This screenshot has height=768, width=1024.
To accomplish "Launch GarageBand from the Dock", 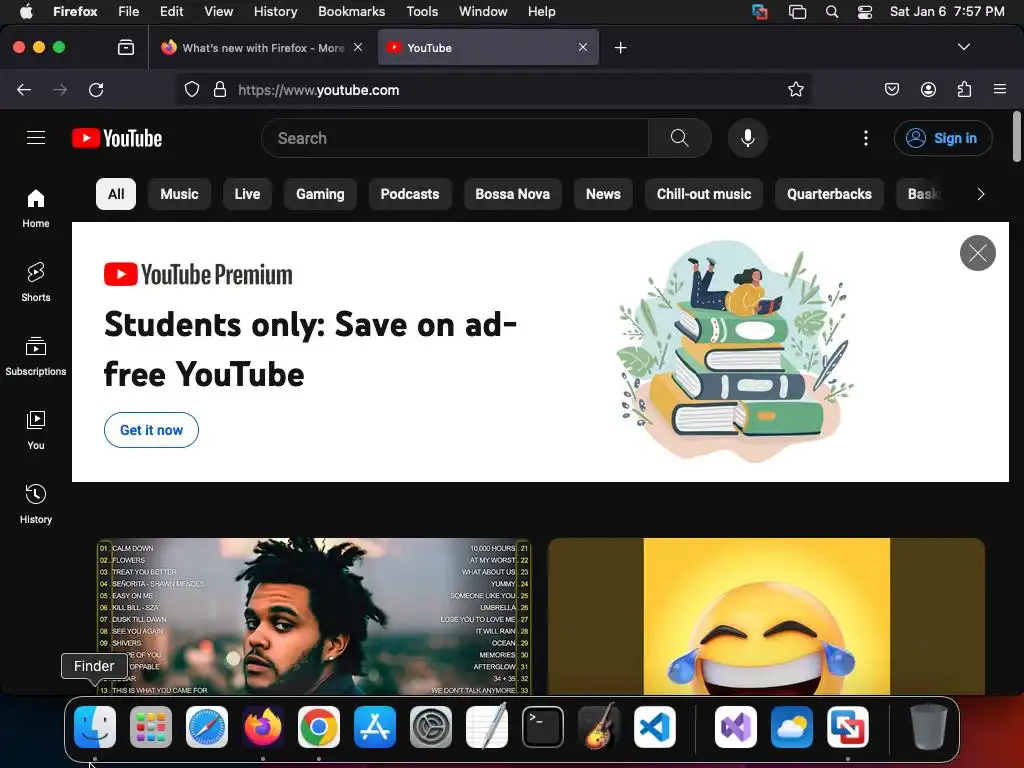I will pyautogui.click(x=599, y=727).
